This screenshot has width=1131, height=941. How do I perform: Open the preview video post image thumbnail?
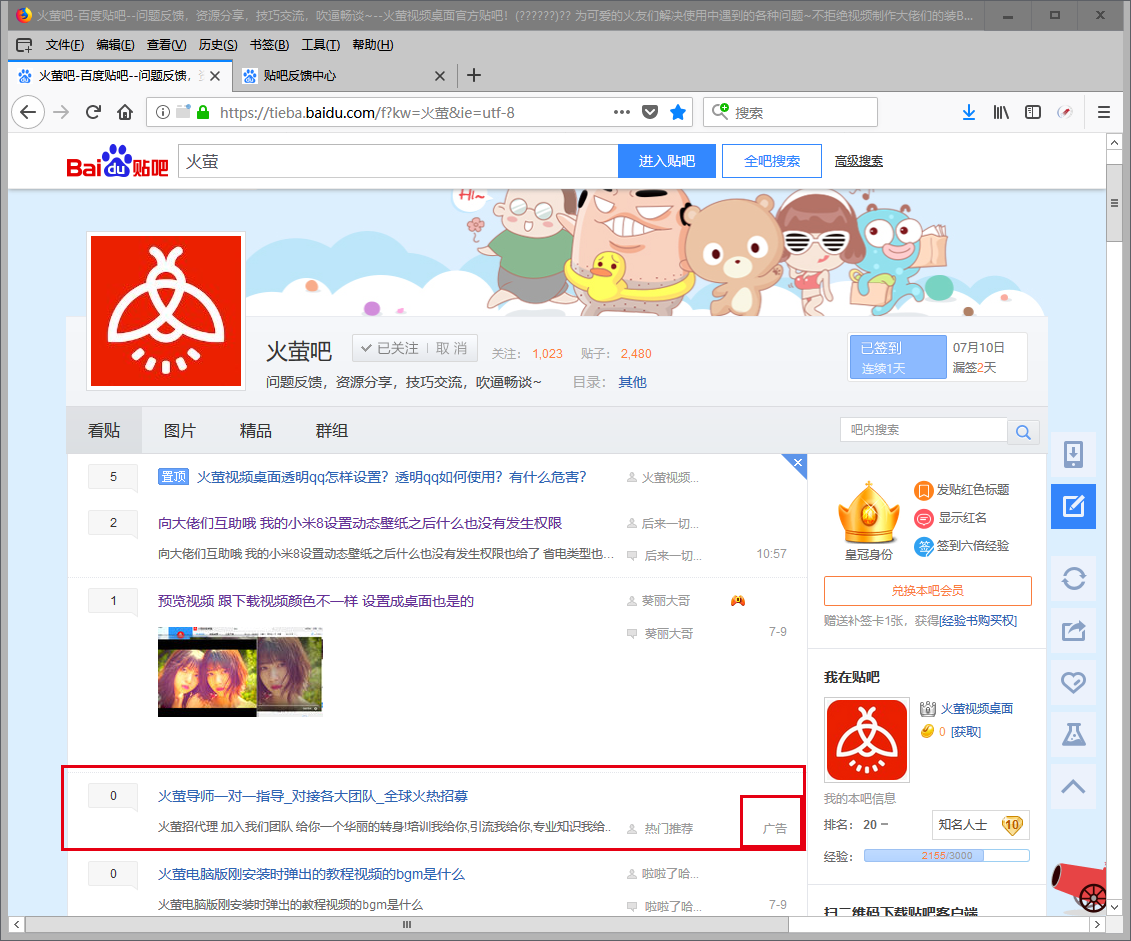pyautogui.click(x=240, y=671)
